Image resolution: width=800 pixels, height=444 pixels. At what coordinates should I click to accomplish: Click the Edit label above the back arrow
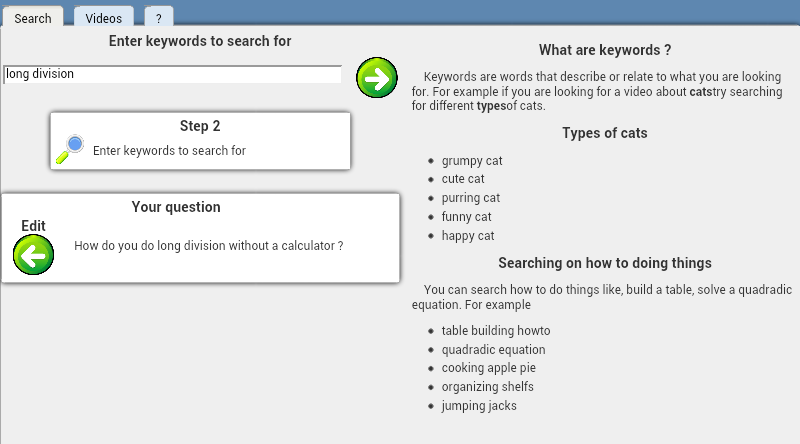pyautogui.click(x=33, y=226)
